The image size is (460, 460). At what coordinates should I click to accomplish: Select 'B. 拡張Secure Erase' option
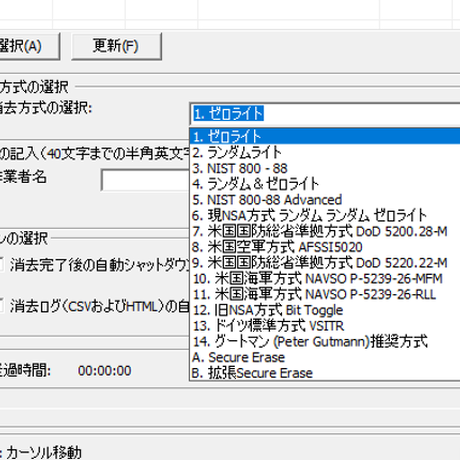point(325,373)
